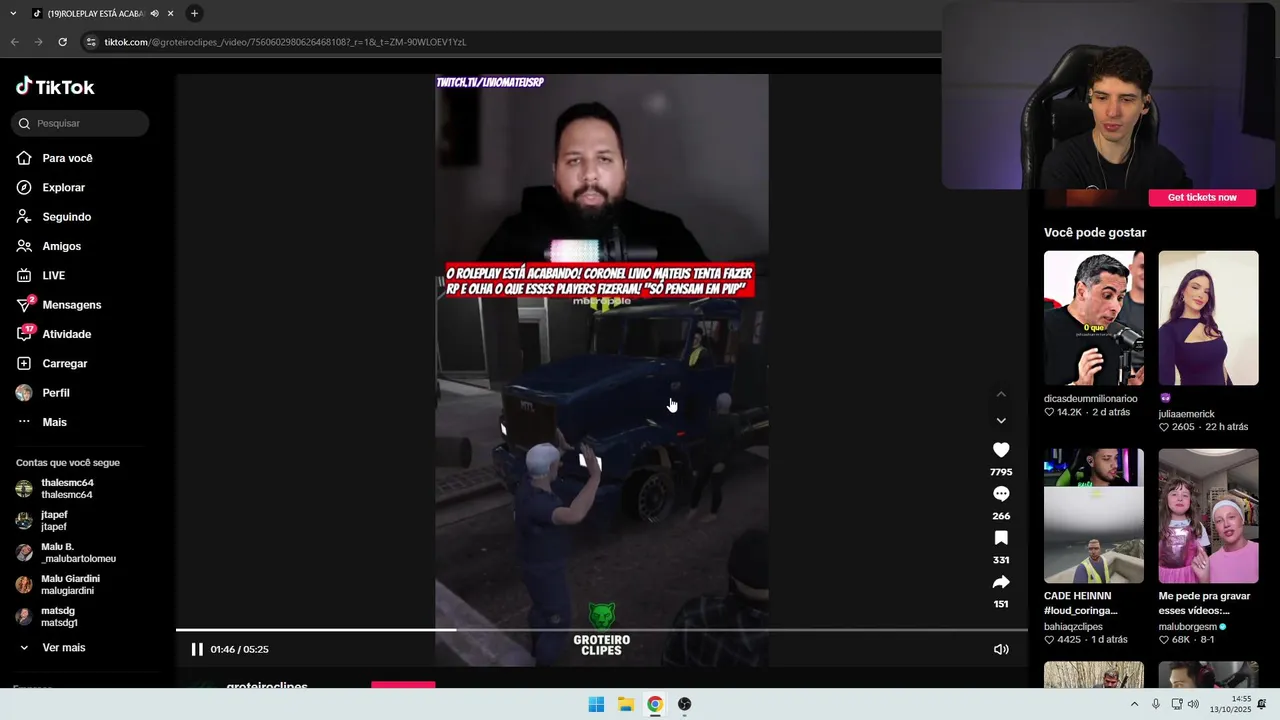Click the Pesquisar search field
Viewport: 1280px width, 720px height.
point(80,123)
